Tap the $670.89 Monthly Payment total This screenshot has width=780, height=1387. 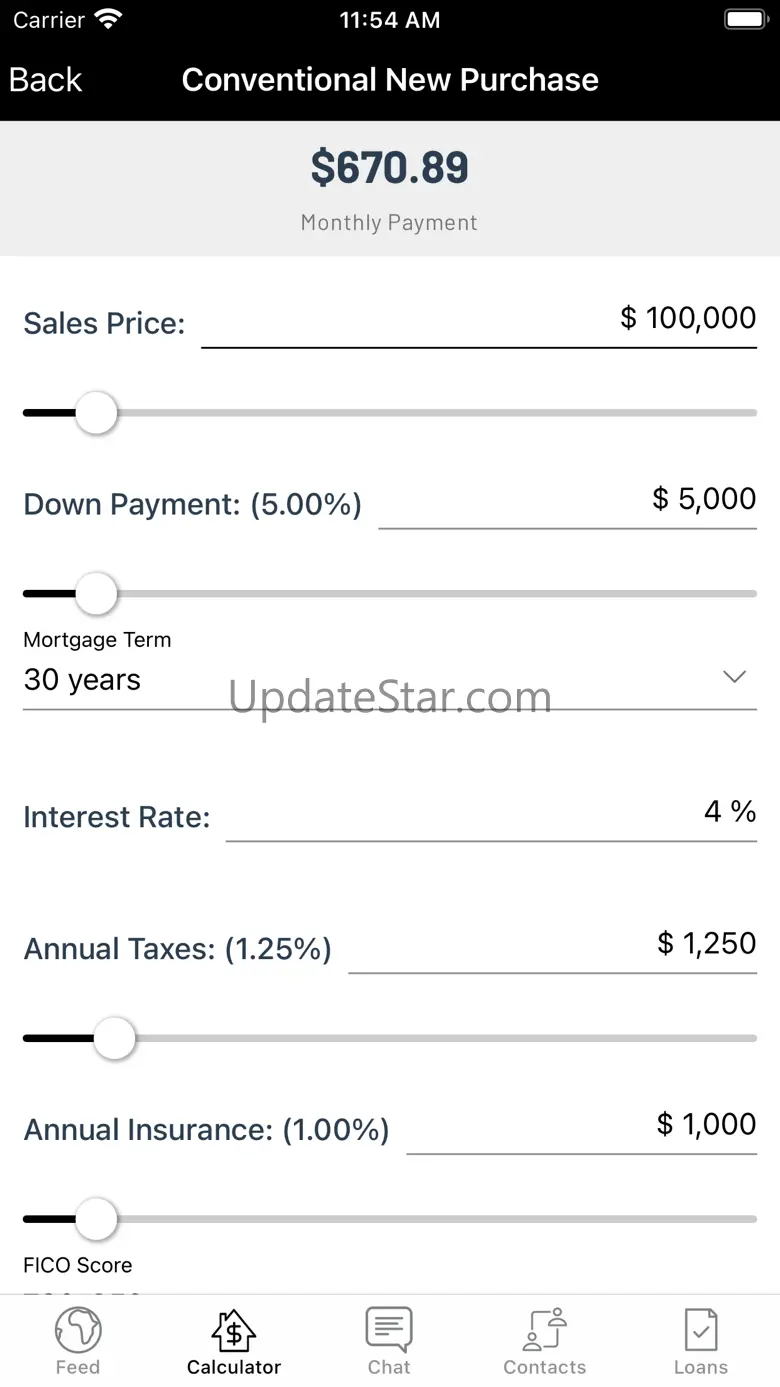coord(390,168)
